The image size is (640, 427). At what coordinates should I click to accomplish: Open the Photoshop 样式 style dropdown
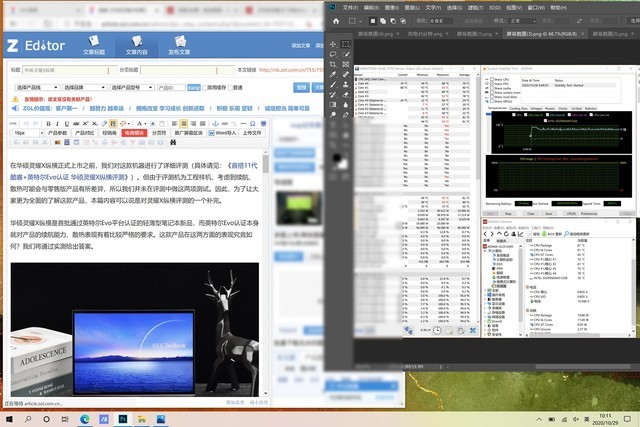[522, 21]
